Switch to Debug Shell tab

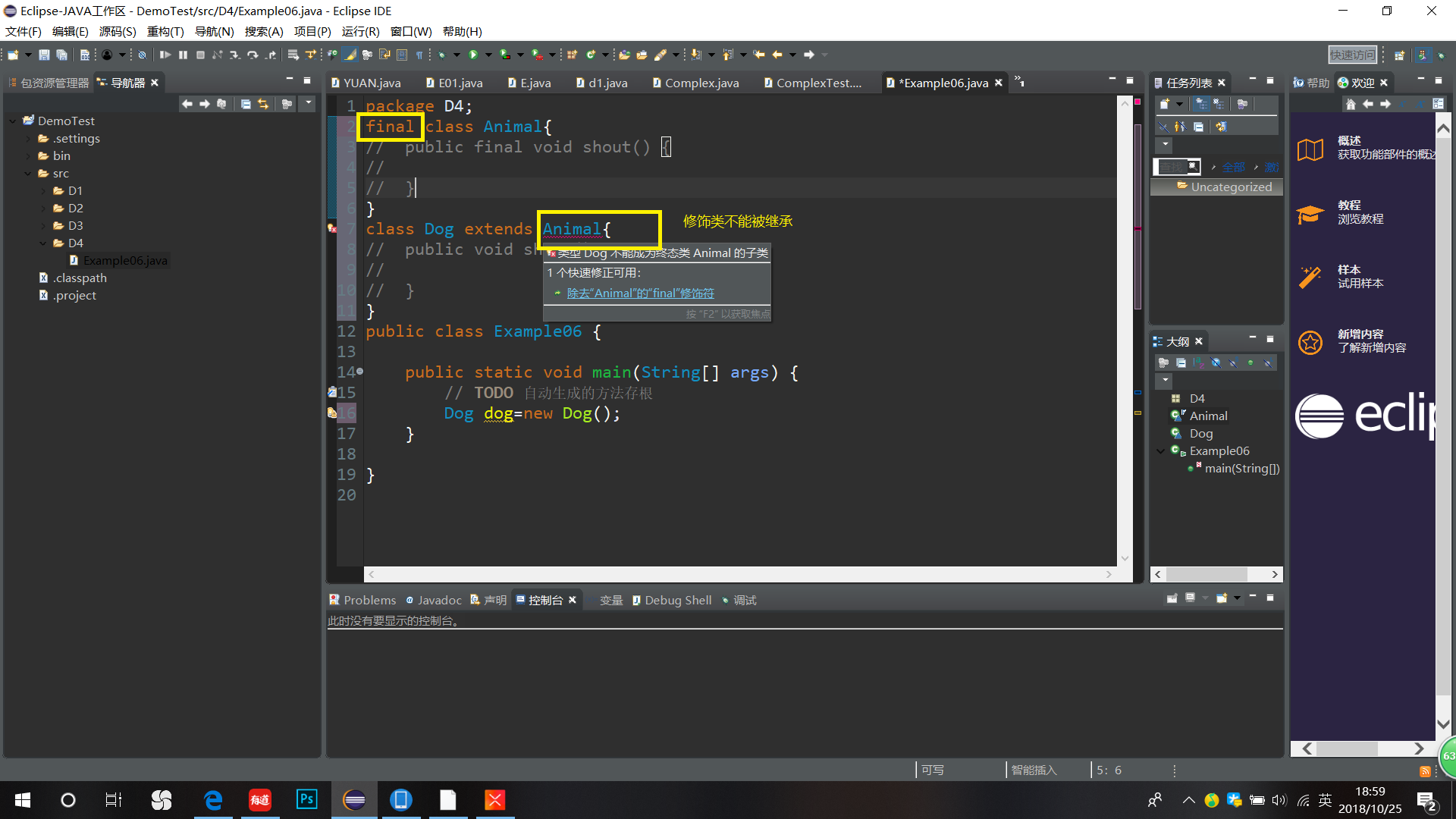pyautogui.click(x=672, y=600)
